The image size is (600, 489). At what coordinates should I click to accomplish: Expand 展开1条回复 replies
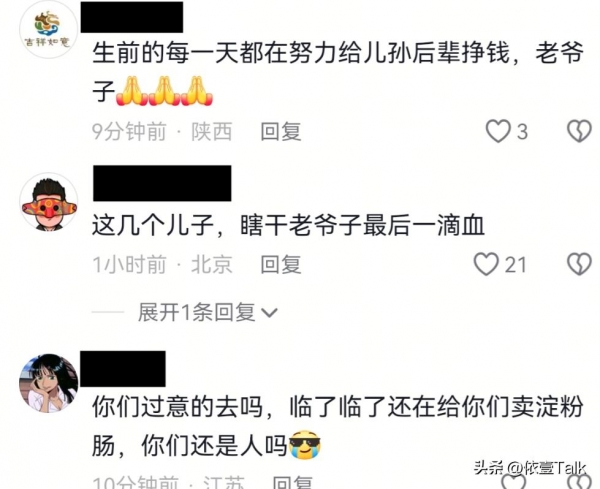pos(196,312)
